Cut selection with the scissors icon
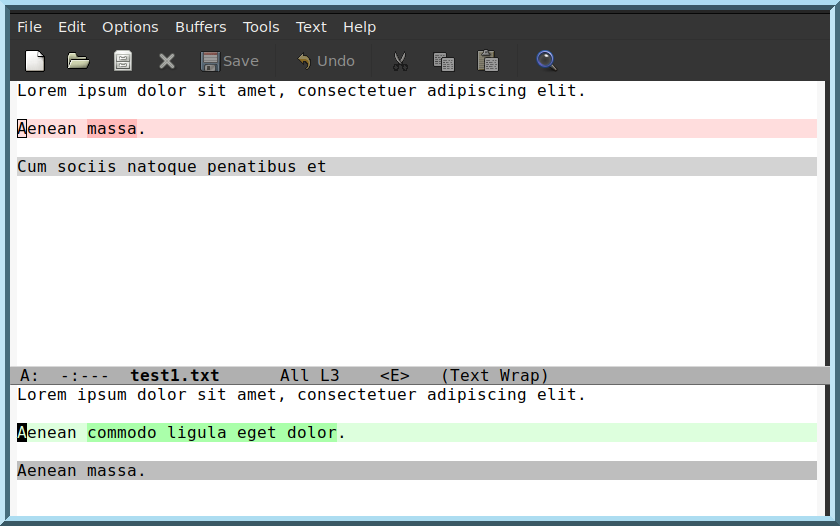The width and height of the screenshot is (840, 526). 400,61
